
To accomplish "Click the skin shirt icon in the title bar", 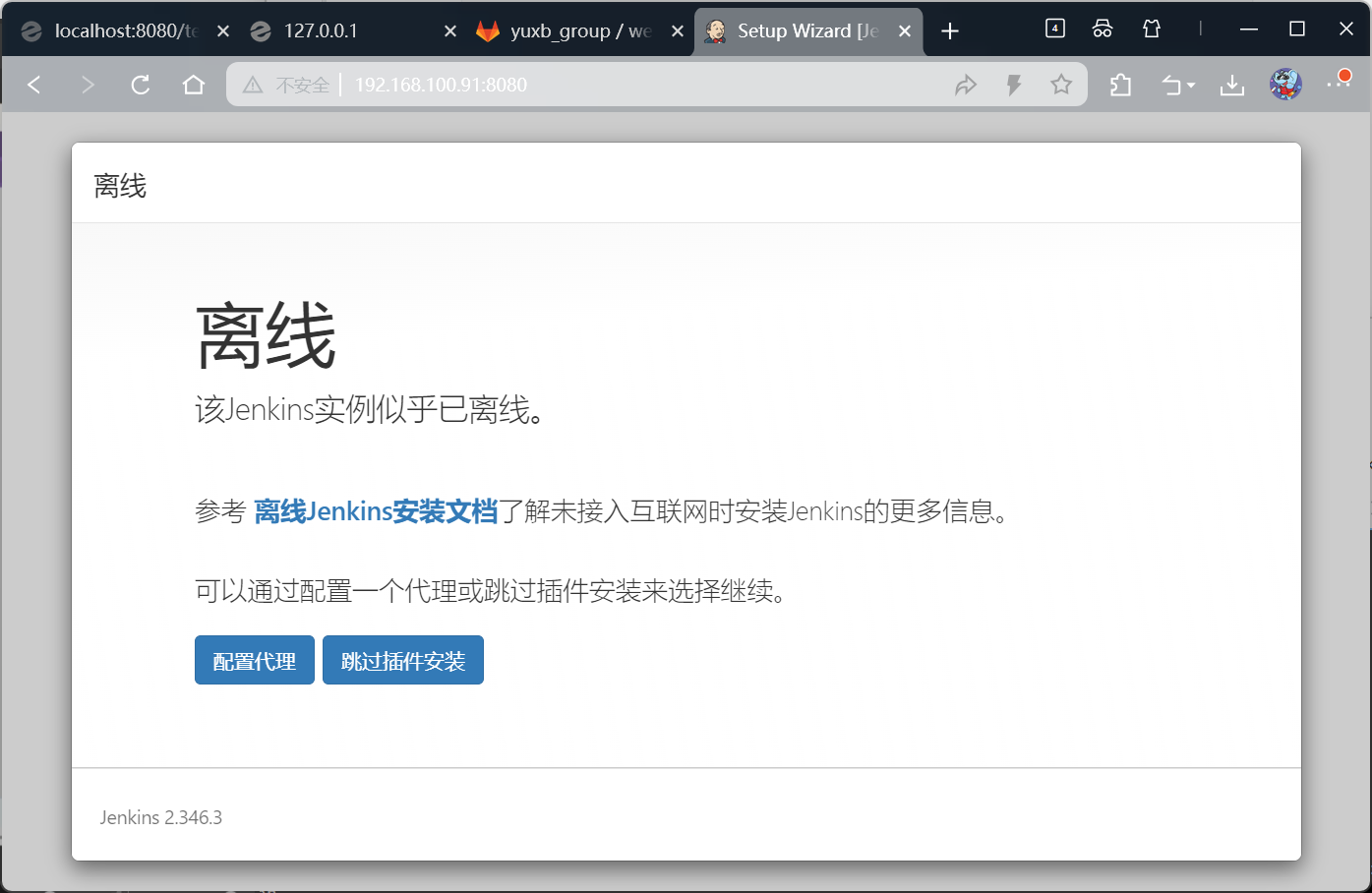I will tap(1152, 29).
